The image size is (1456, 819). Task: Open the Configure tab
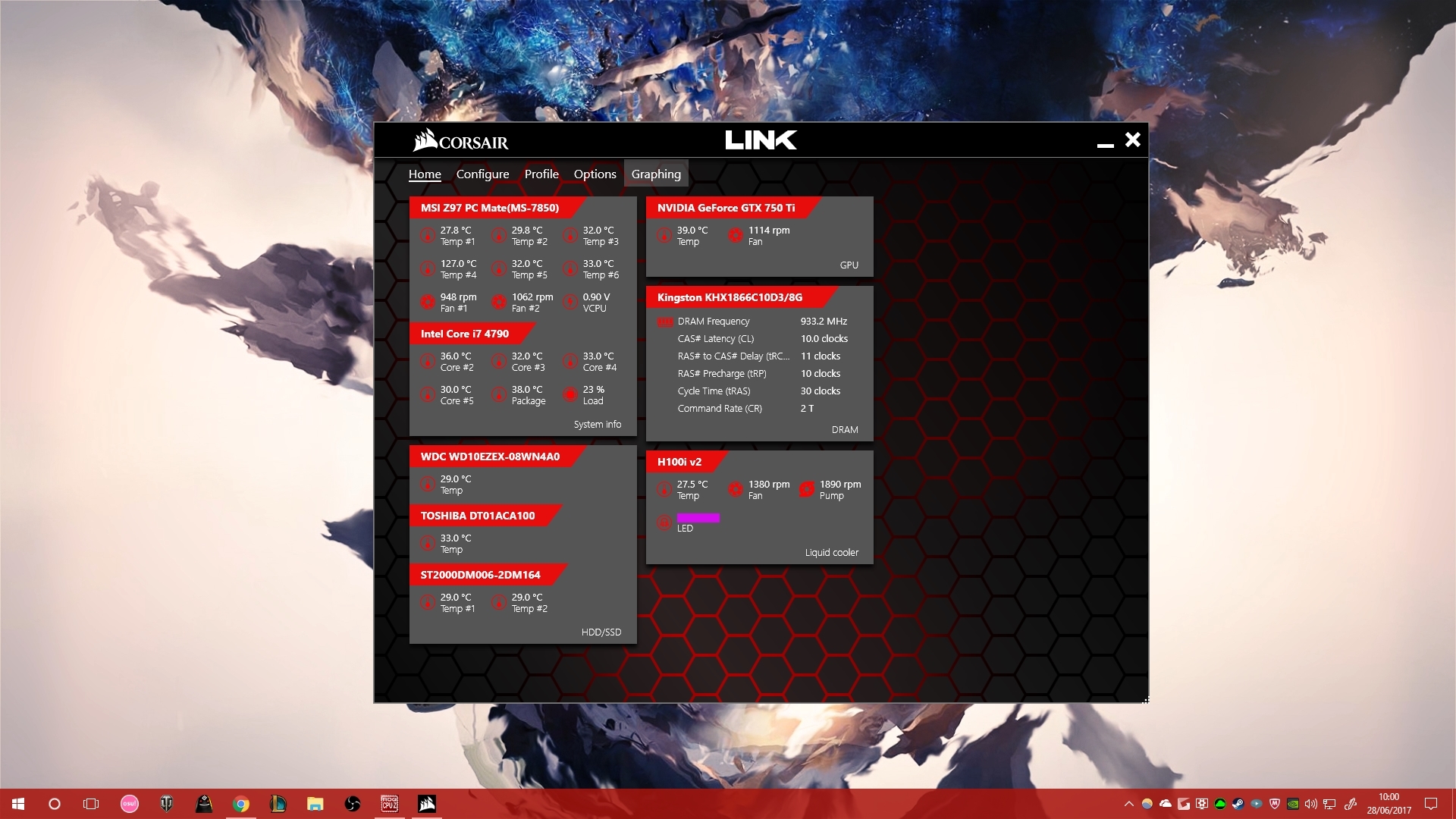pos(482,174)
